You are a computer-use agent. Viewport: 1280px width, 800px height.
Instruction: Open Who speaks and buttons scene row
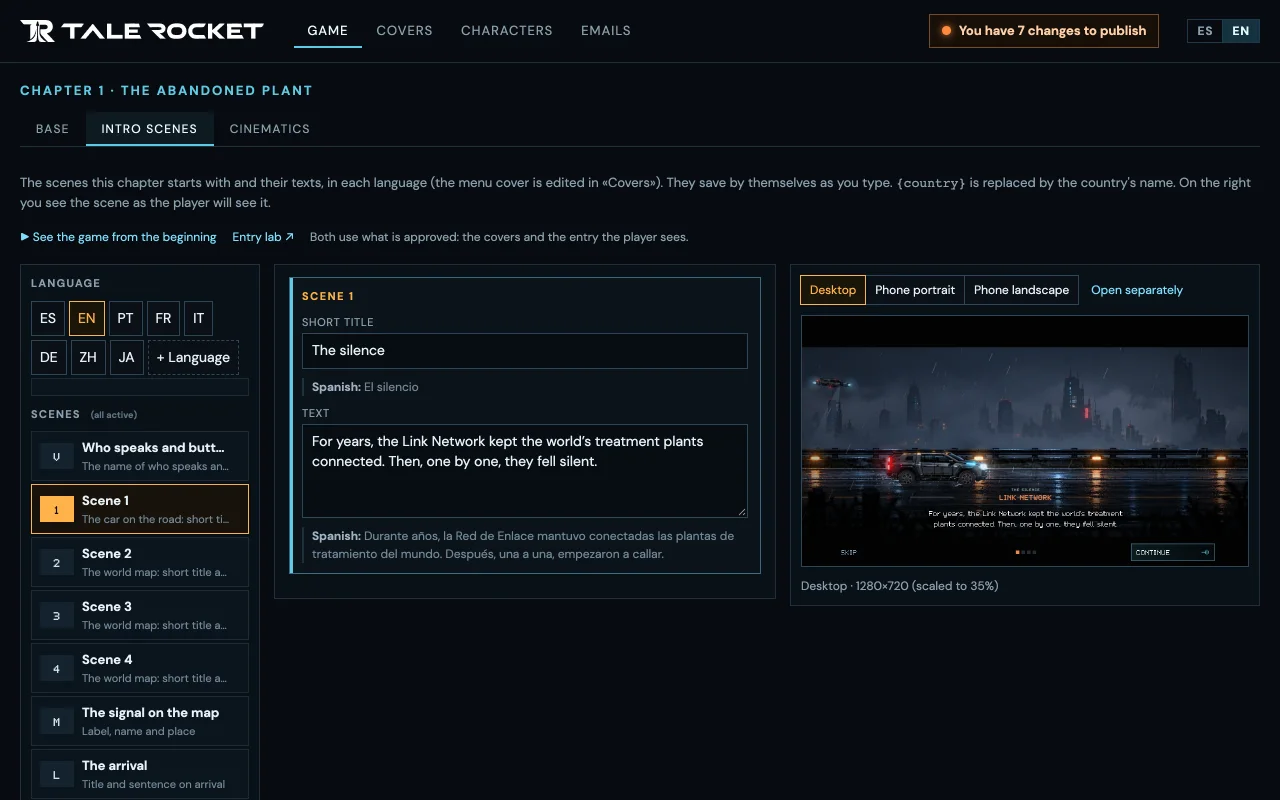pyautogui.click(x=140, y=456)
